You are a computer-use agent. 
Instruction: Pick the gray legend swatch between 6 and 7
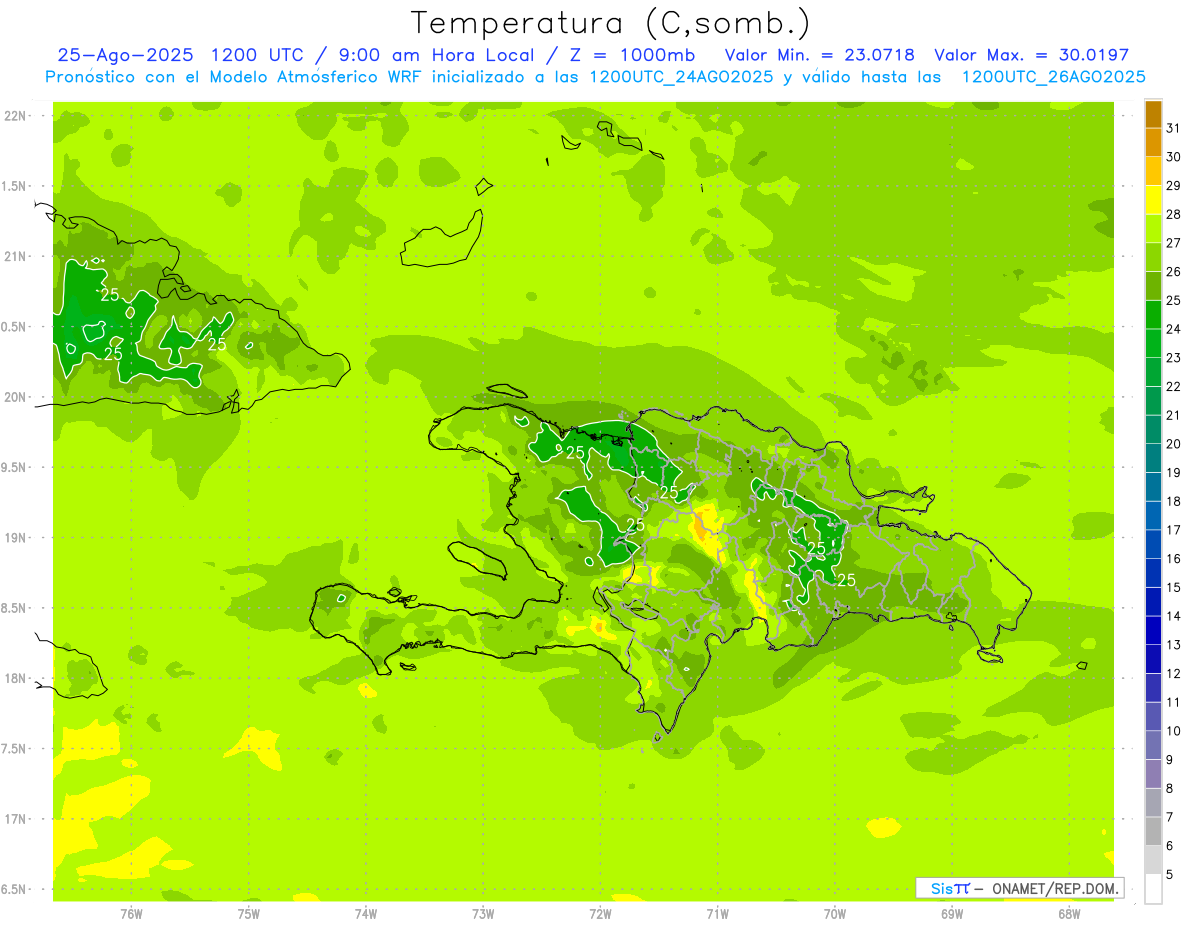click(x=1153, y=831)
